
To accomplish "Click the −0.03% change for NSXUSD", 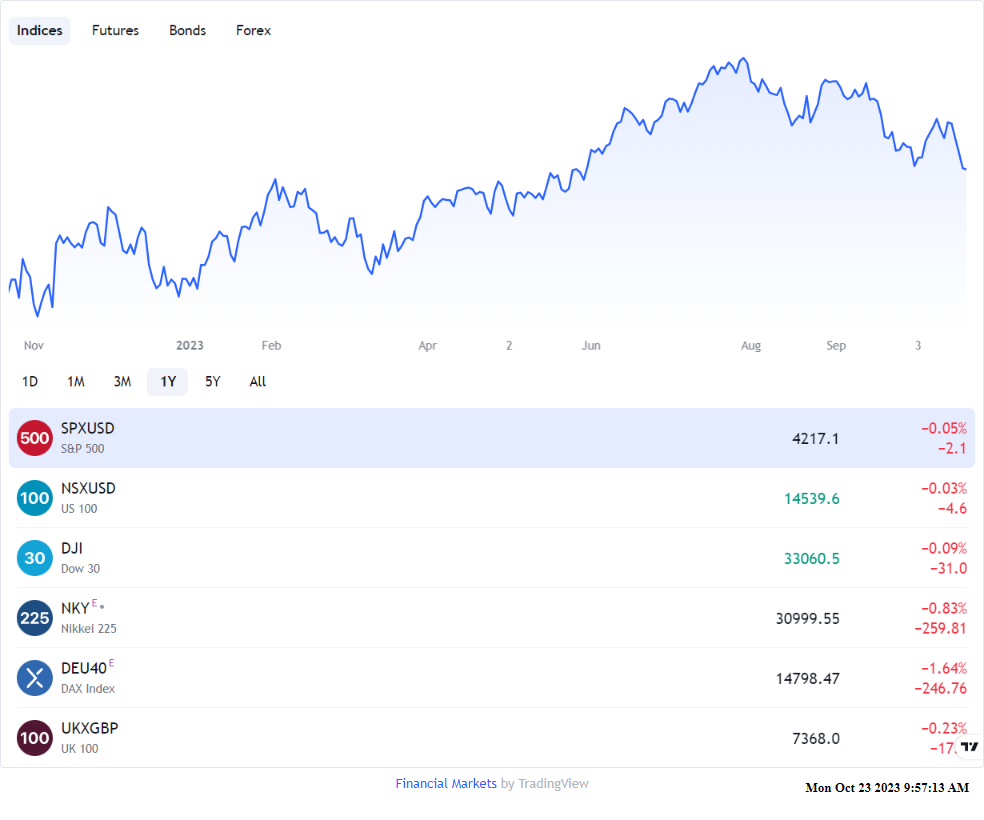I will [944, 488].
